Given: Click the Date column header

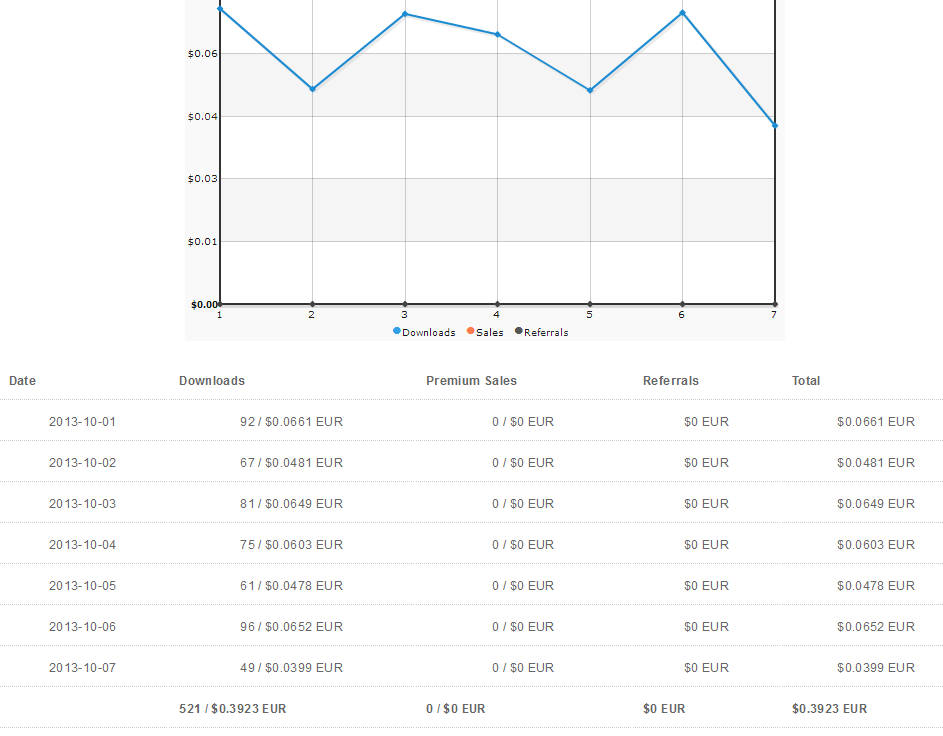Looking at the screenshot, I should (x=22, y=381).
